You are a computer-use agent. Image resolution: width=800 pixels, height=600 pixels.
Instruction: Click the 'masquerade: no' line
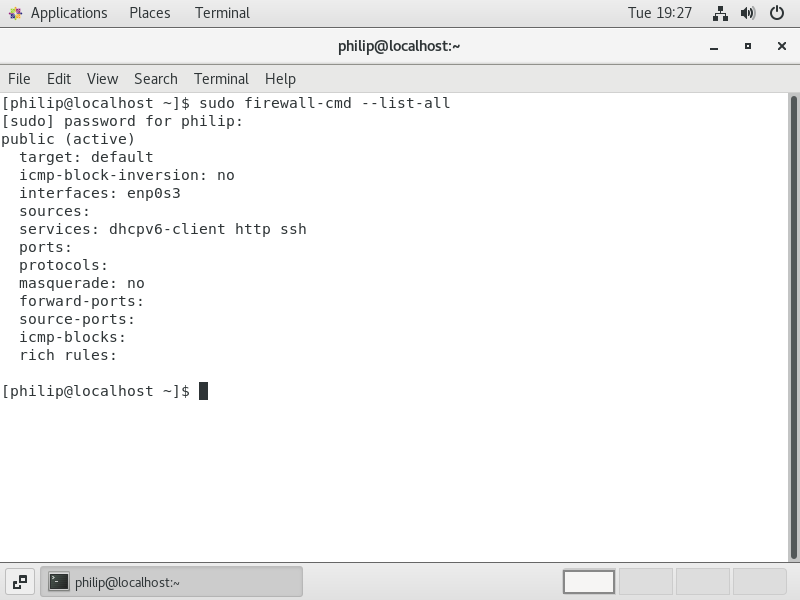coord(82,283)
